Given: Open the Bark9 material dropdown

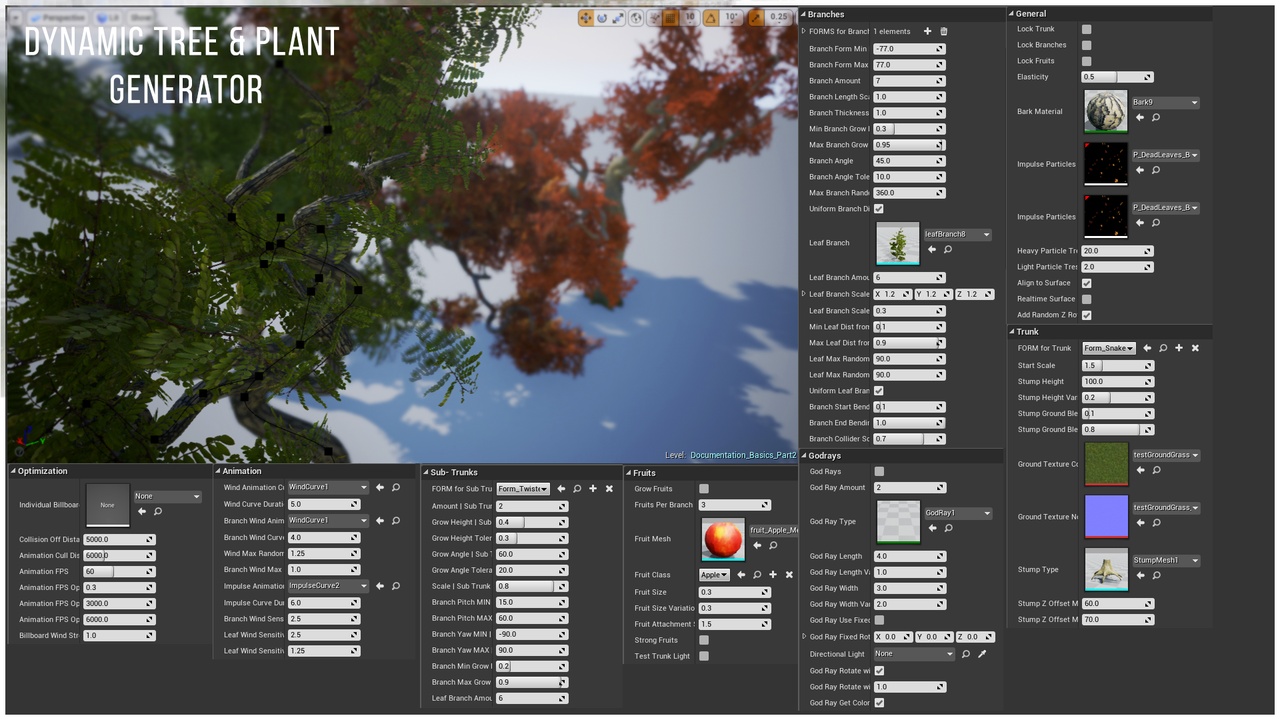Looking at the screenshot, I should click(1164, 102).
